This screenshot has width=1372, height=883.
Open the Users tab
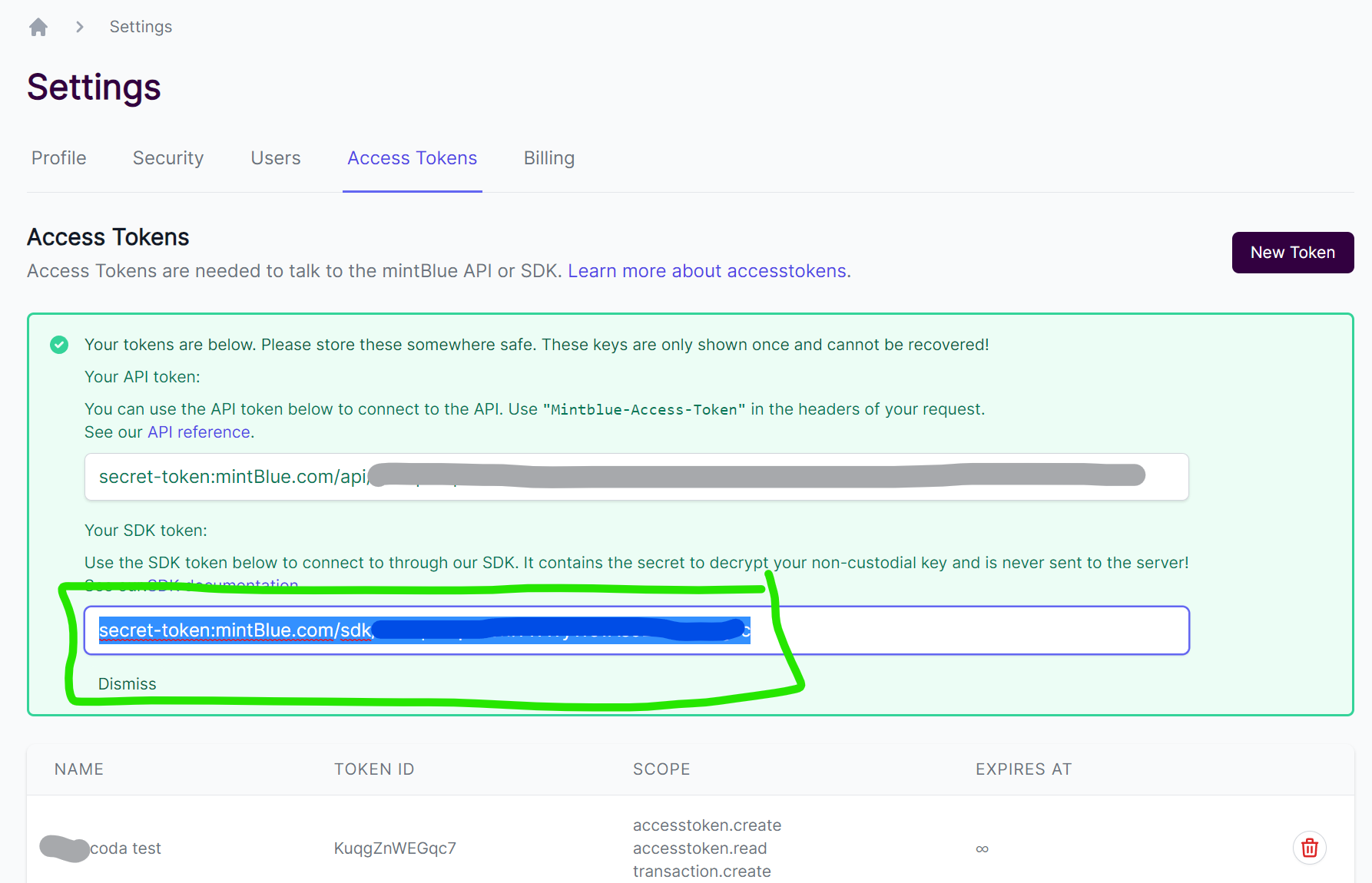[x=276, y=158]
